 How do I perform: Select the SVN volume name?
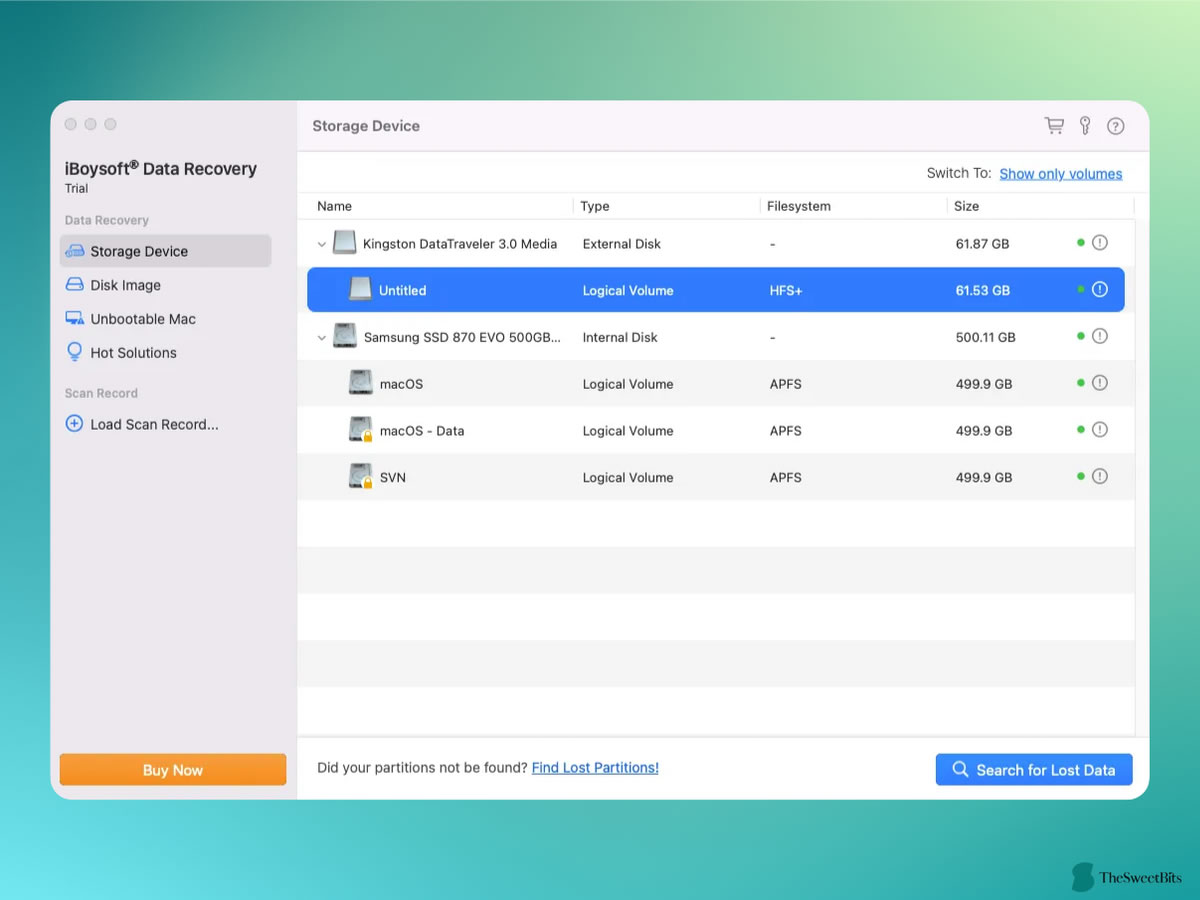[x=393, y=478]
